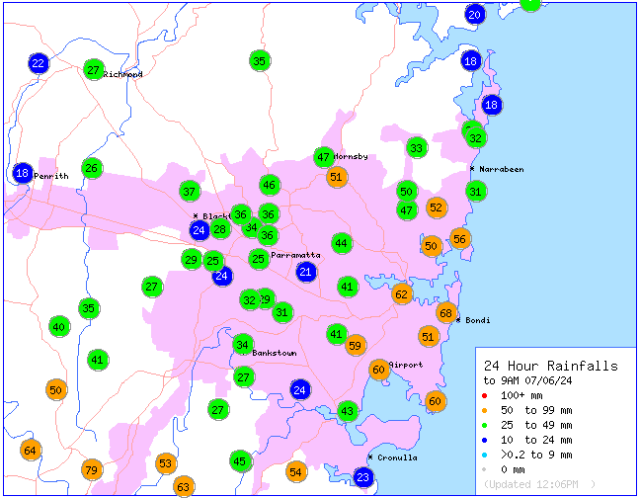This screenshot has width=640, height=498.
Task: Select the orange 59 rainfall marker
Action: 356,345
